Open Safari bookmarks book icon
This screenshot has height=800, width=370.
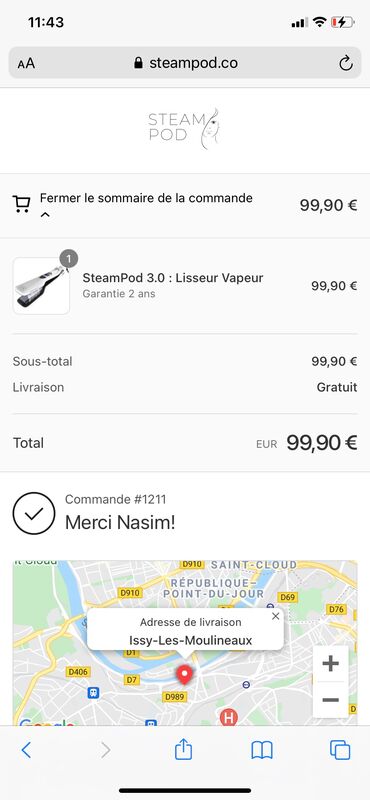pos(262,750)
